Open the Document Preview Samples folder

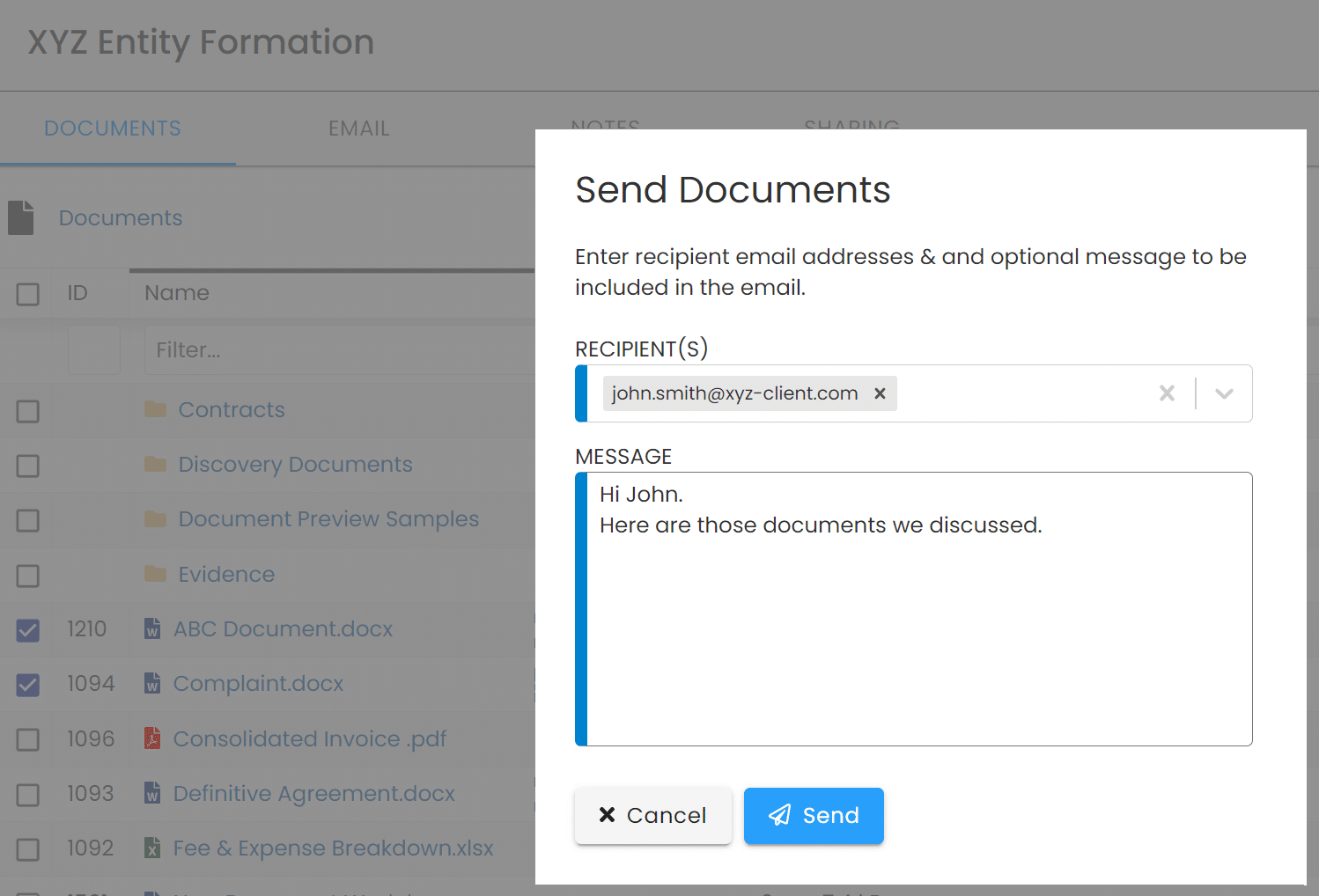pos(328,519)
